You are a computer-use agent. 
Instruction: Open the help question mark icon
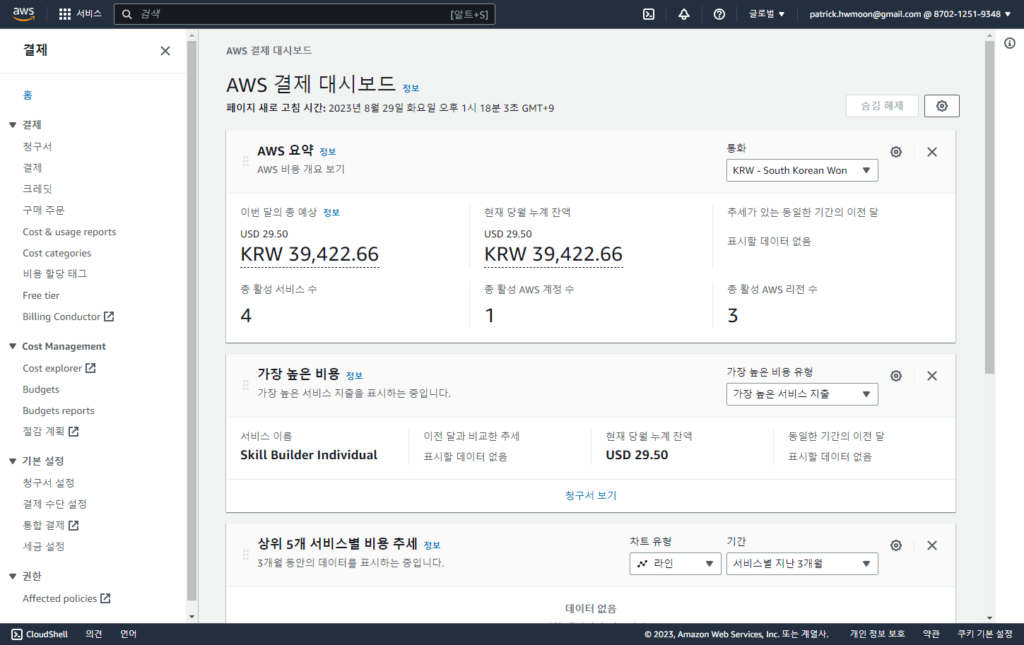(719, 14)
